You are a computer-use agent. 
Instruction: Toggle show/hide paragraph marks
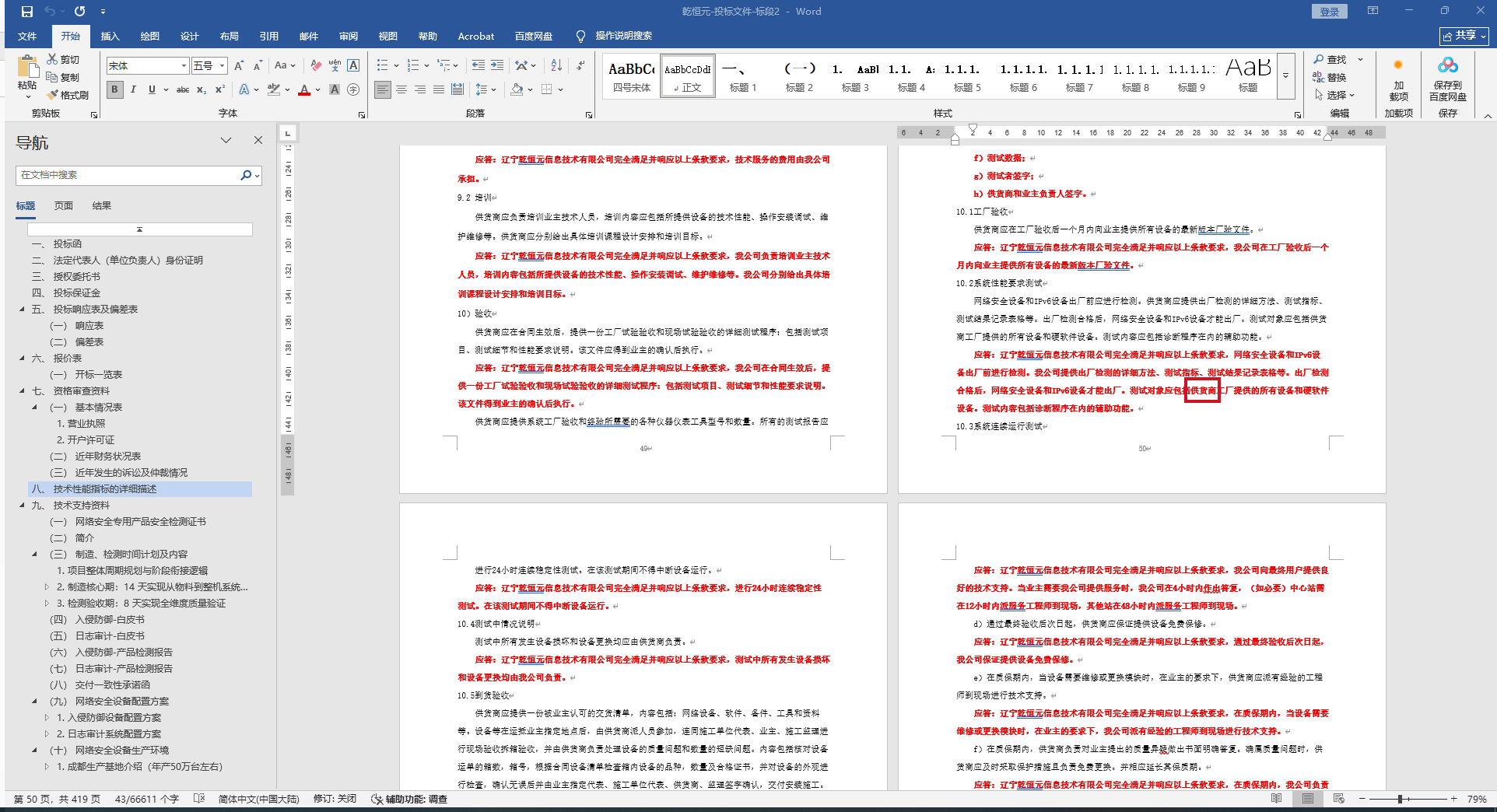(x=580, y=65)
